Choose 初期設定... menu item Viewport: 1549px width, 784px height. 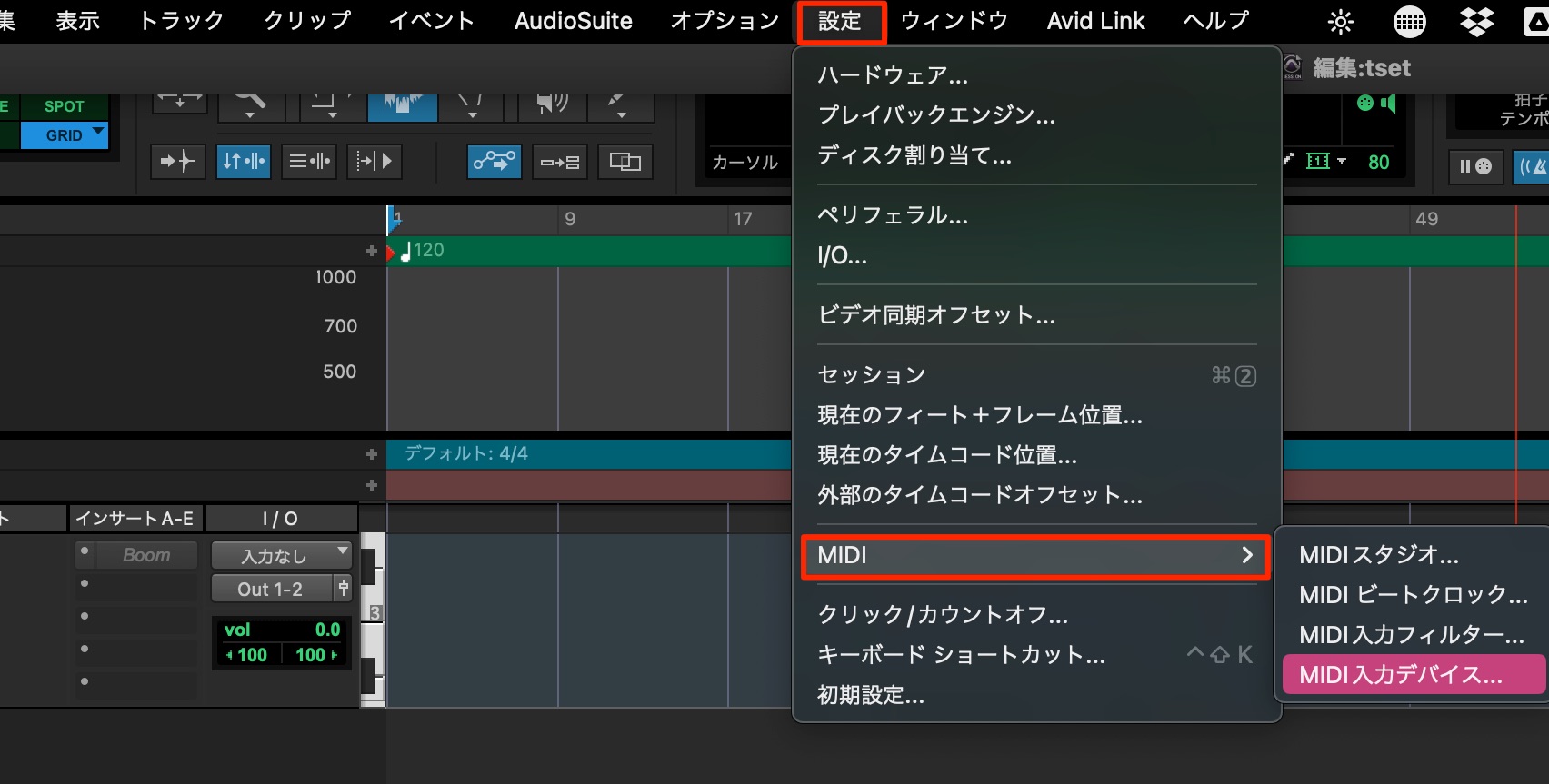point(1037,695)
